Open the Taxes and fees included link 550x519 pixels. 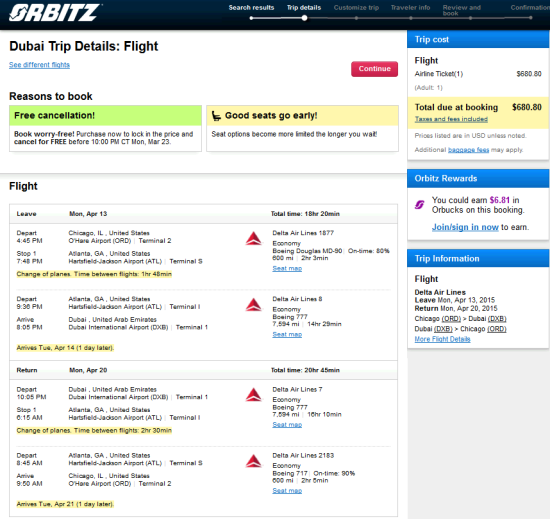coord(451,119)
